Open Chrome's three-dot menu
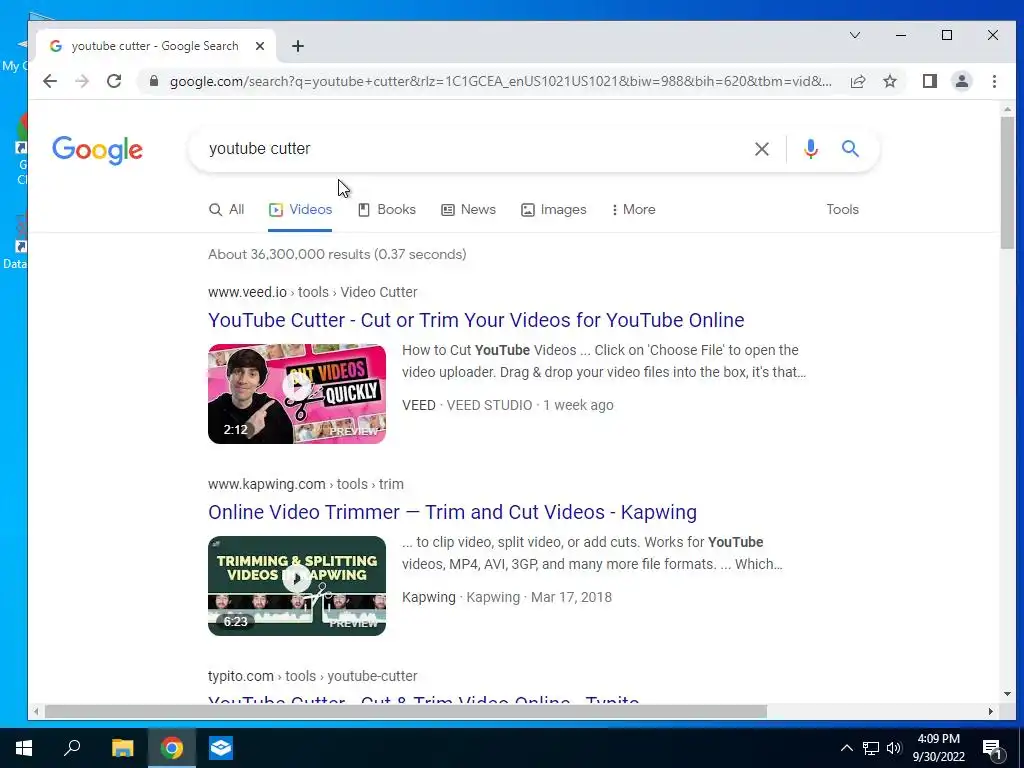1024x768 pixels. [x=994, y=81]
